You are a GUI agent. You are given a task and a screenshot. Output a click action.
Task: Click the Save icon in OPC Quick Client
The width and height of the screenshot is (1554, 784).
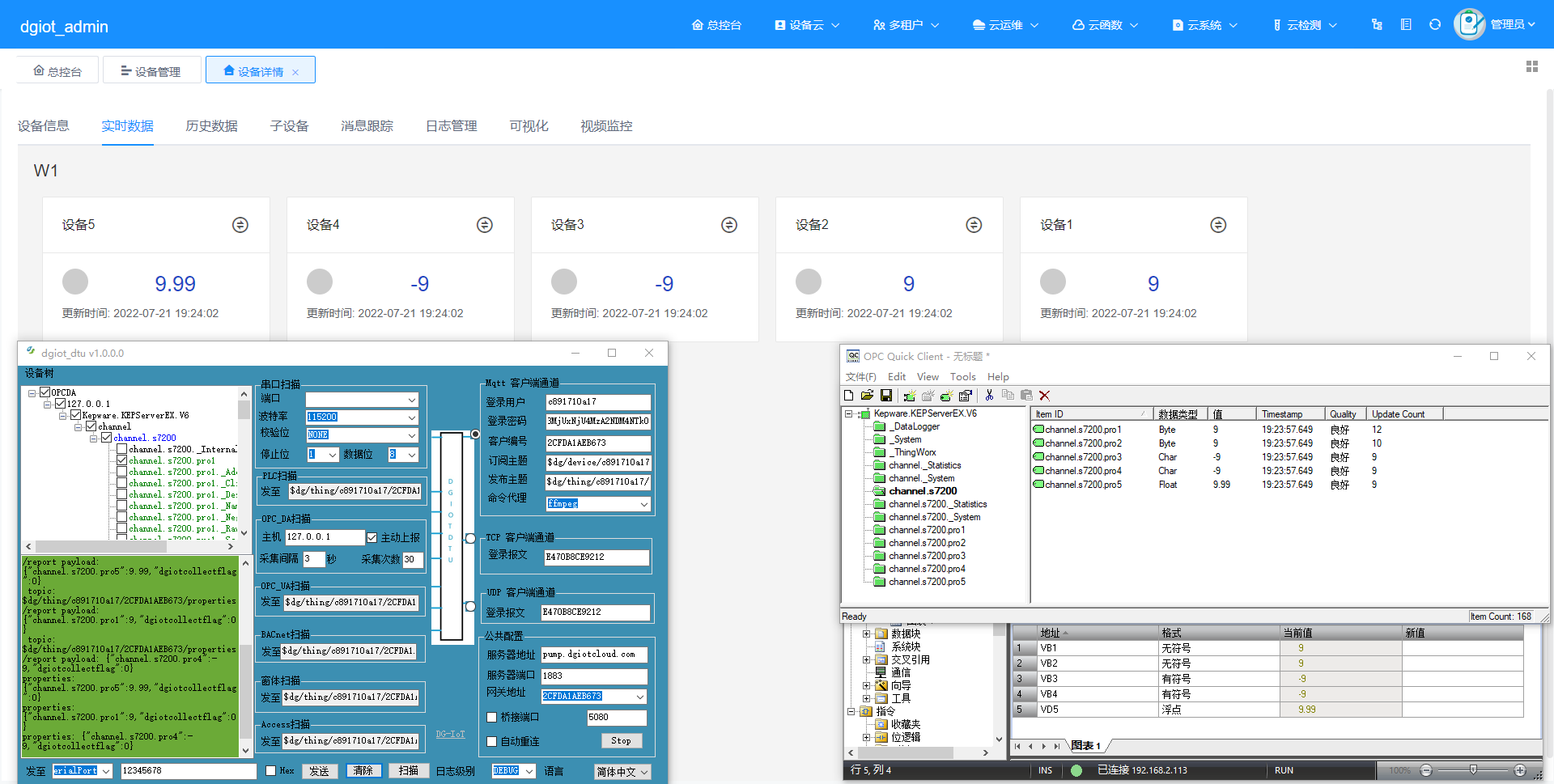point(886,396)
